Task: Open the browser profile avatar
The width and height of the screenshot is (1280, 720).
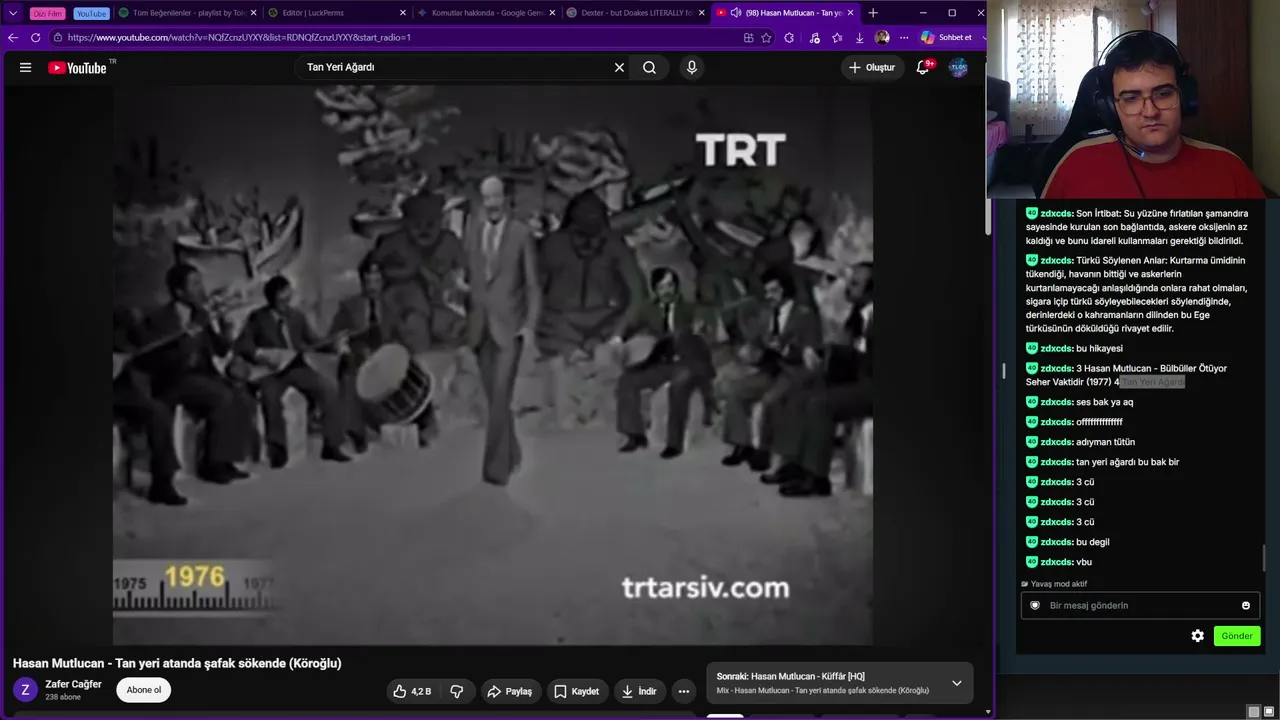Action: tap(882, 37)
